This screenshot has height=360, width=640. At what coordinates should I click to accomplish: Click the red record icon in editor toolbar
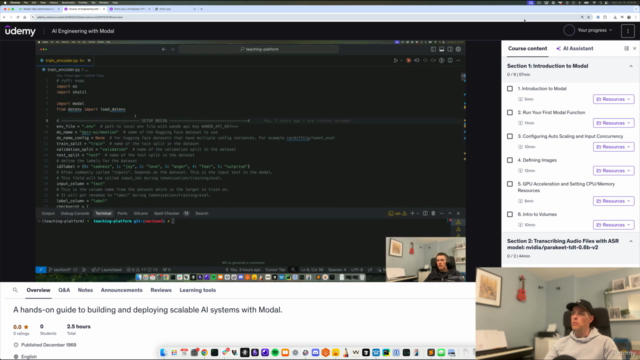click(408, 60)
